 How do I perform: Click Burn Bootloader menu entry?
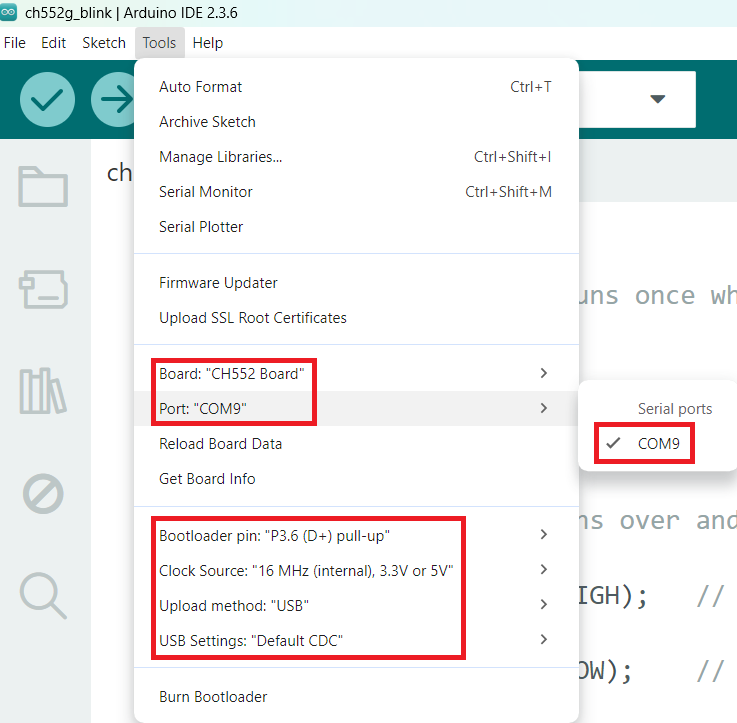coord(213,696)
